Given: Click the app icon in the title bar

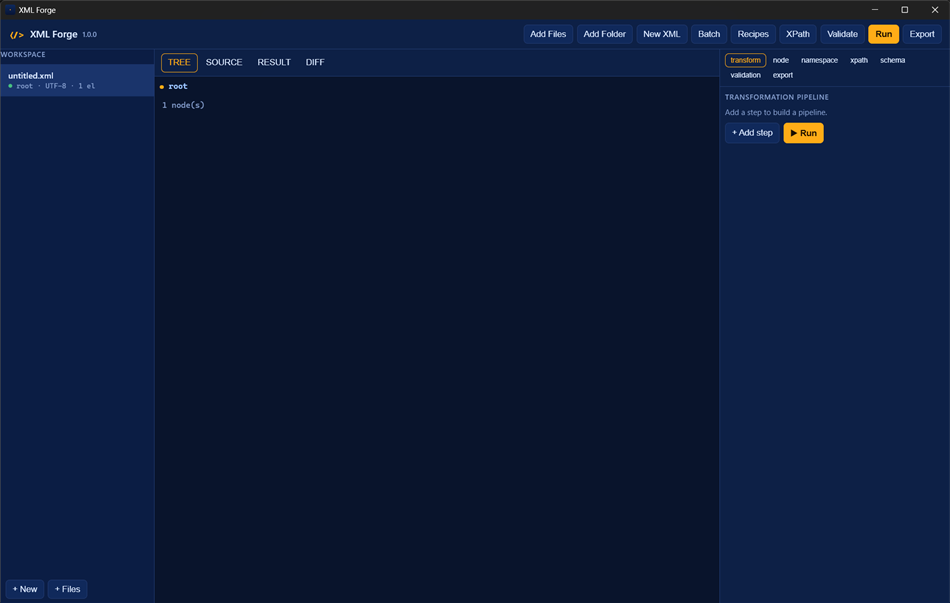Looking at the screenshot, I should click(x=10, y=10).
